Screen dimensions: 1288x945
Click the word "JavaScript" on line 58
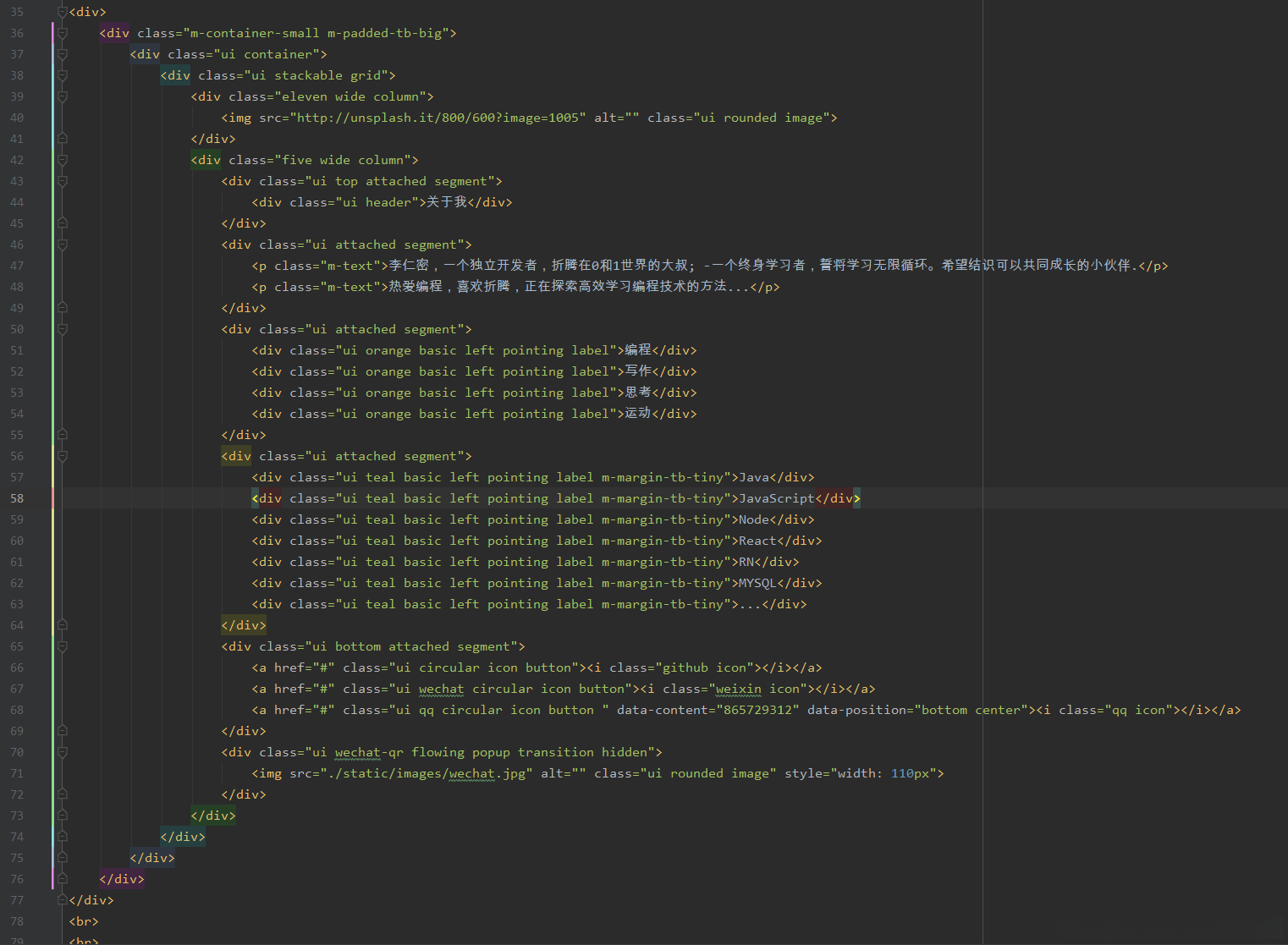point(777,498)
